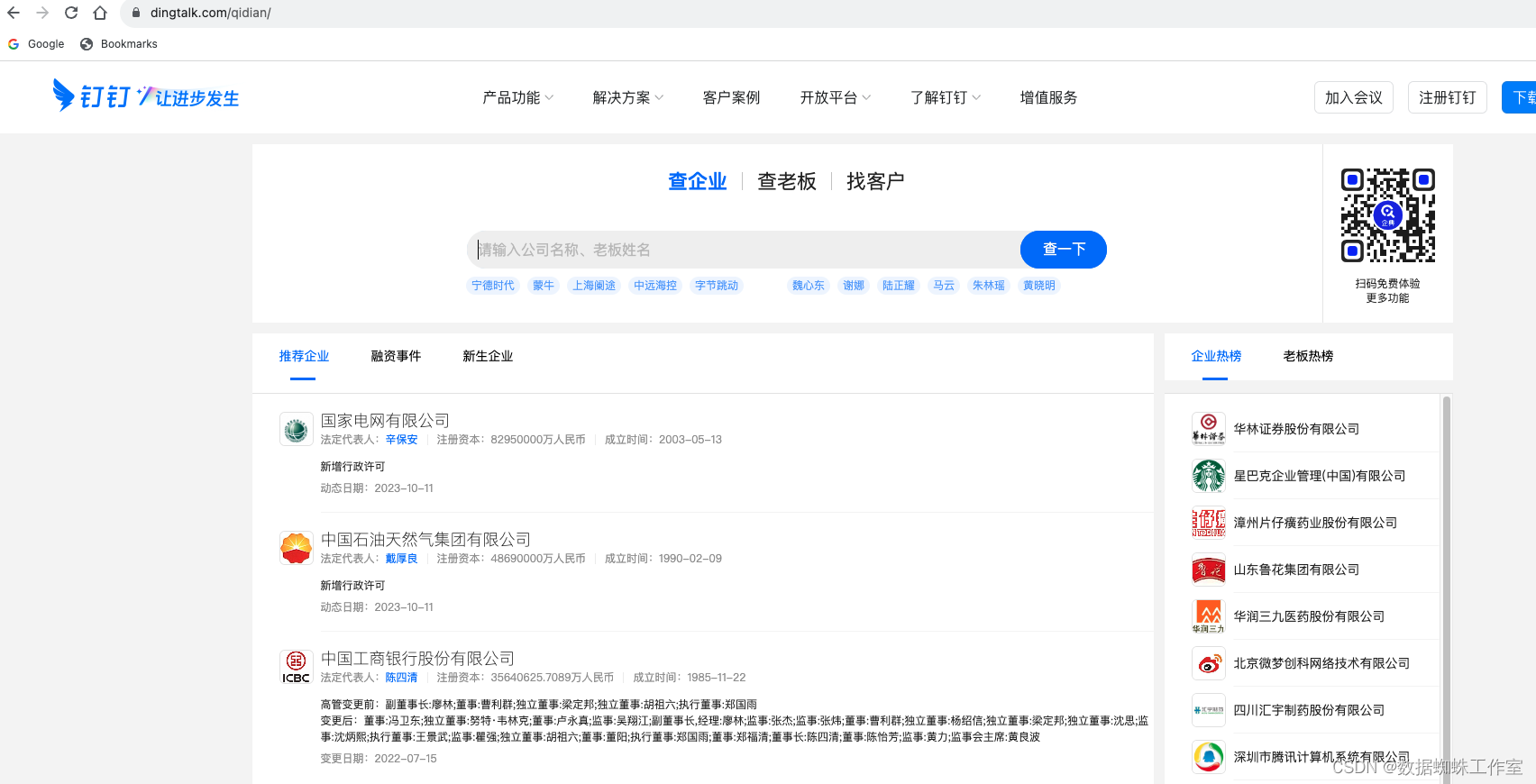Screen dimensions: 1536x784
Task: Expand the 开放平台 dropdown menu
Action: click(836, 97)
